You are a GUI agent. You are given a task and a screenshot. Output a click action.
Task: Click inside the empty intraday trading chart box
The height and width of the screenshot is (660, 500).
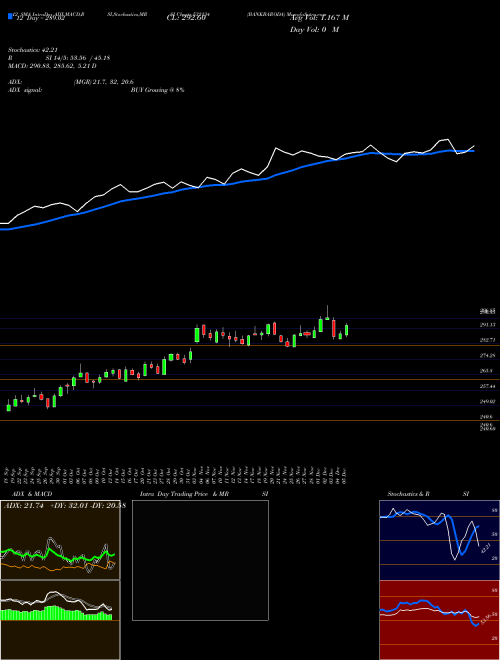coord(200,560)
